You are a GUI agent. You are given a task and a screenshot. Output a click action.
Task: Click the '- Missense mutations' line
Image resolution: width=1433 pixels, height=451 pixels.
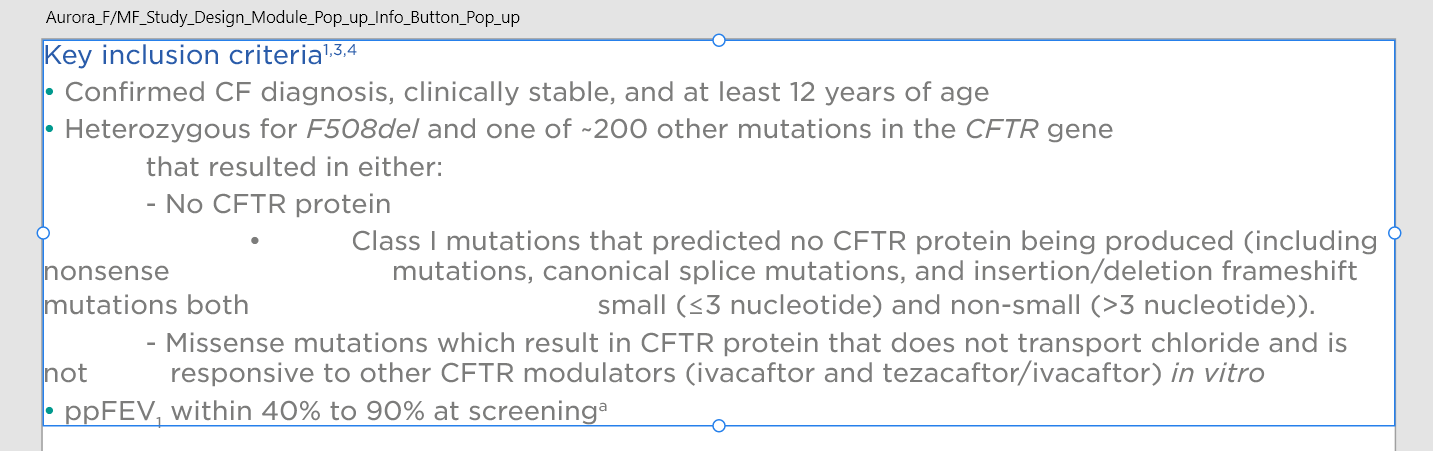point(746,343)
